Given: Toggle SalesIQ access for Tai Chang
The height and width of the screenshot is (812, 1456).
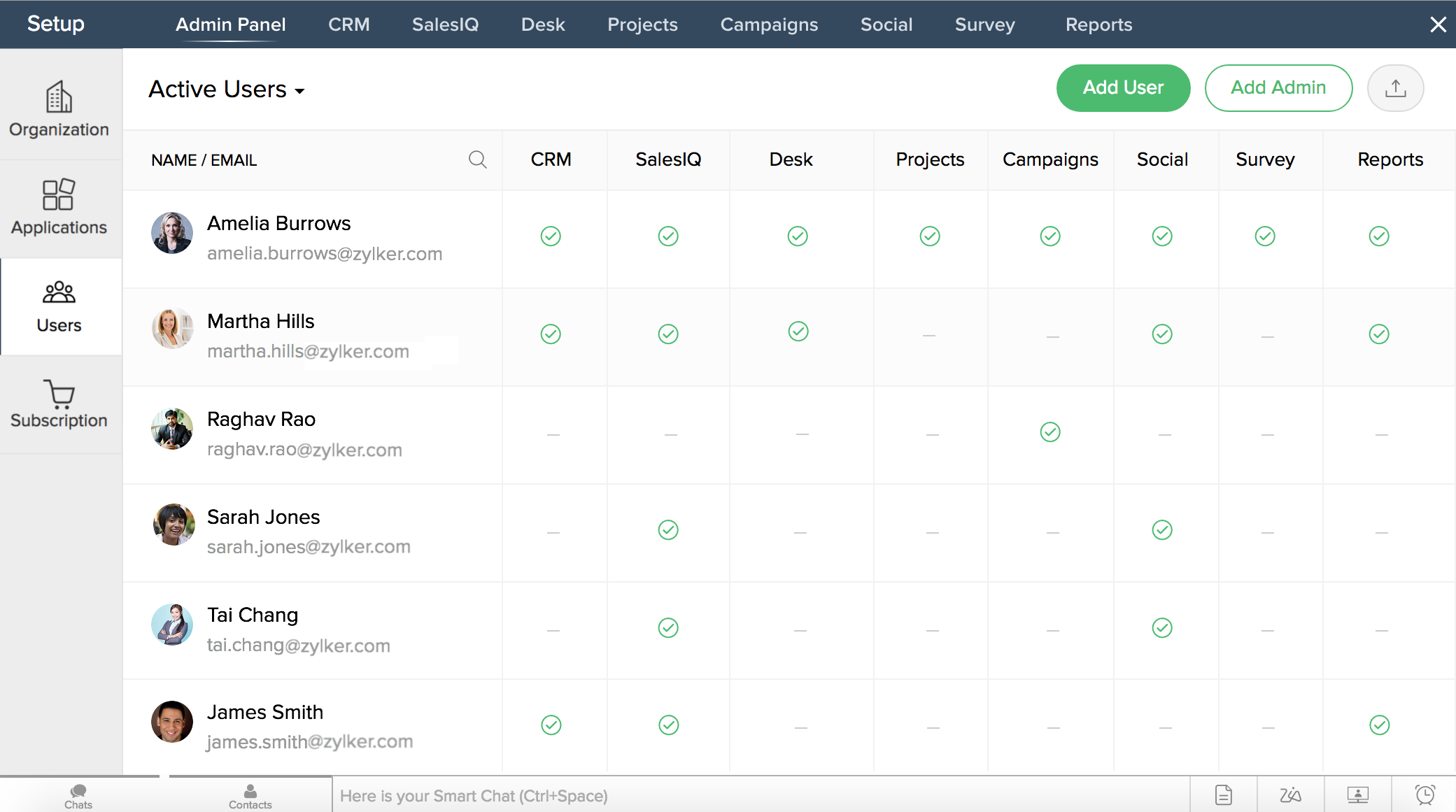Looking at the screenshot, I should 668,628.
